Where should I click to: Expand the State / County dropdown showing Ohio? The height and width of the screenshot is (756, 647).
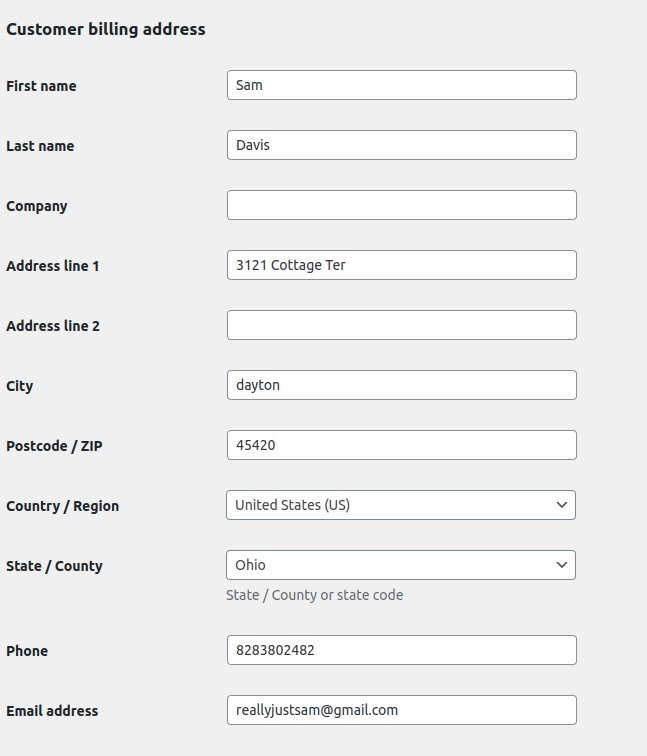(401, 565)
